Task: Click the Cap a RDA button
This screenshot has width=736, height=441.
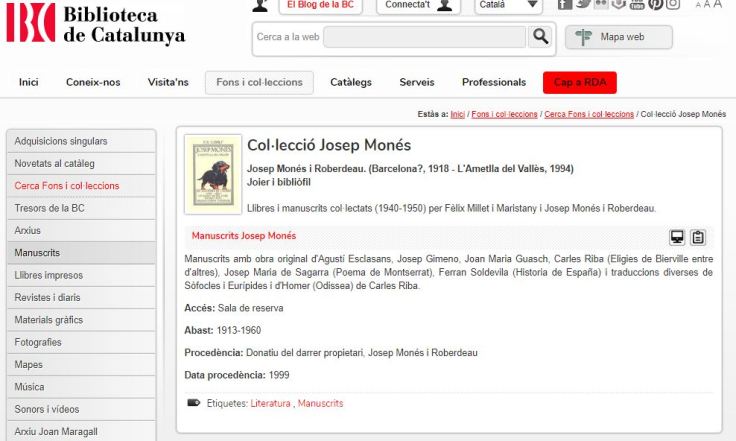Action: pyautogui.click(x=579, y=82)
